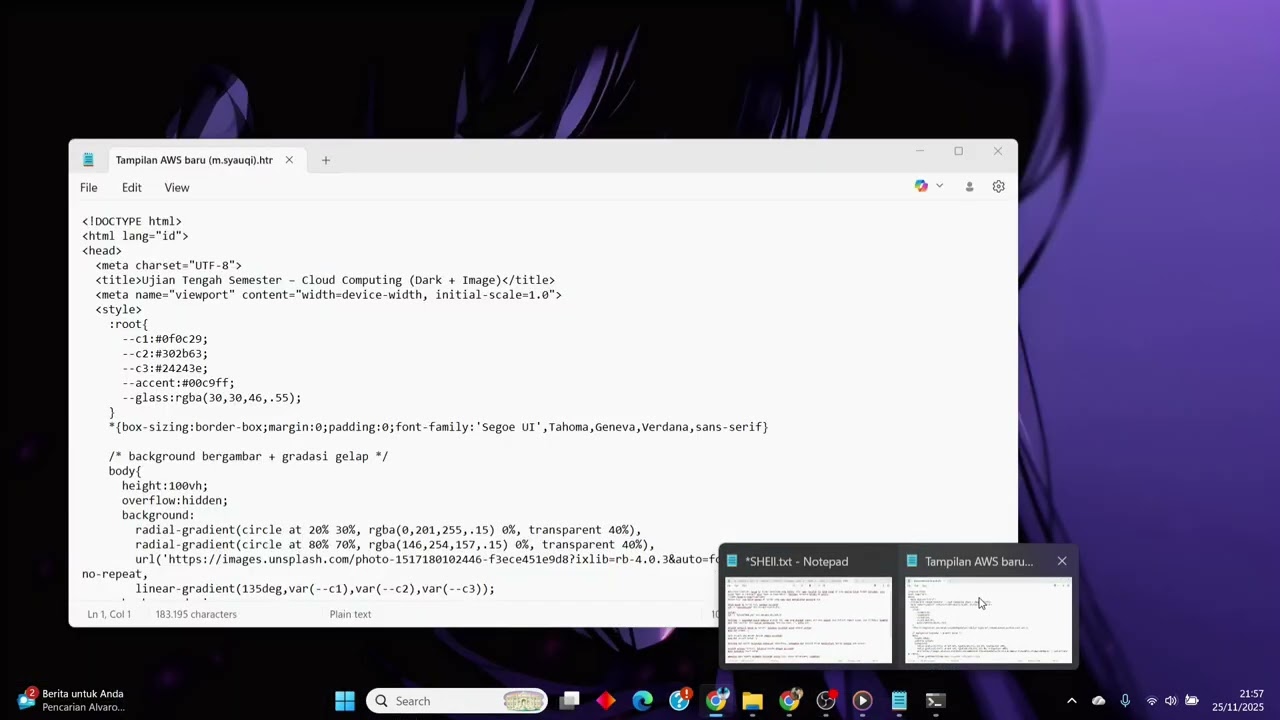Click the '--c1:#0f0c29;' line
The height and width of the screenshot is (720, 1280).
(x=165, y=339)
